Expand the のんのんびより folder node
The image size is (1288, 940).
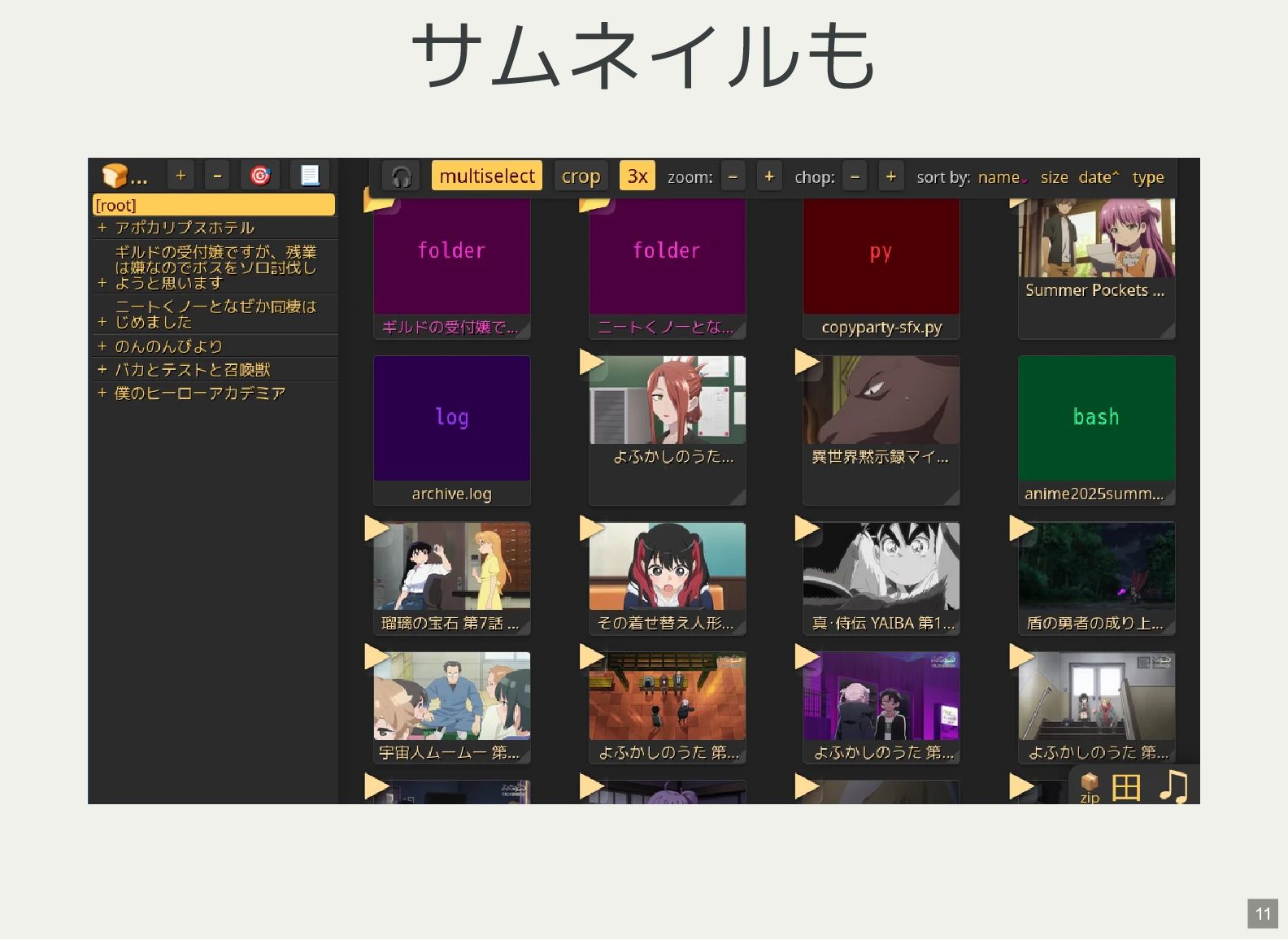coord(102,346)
